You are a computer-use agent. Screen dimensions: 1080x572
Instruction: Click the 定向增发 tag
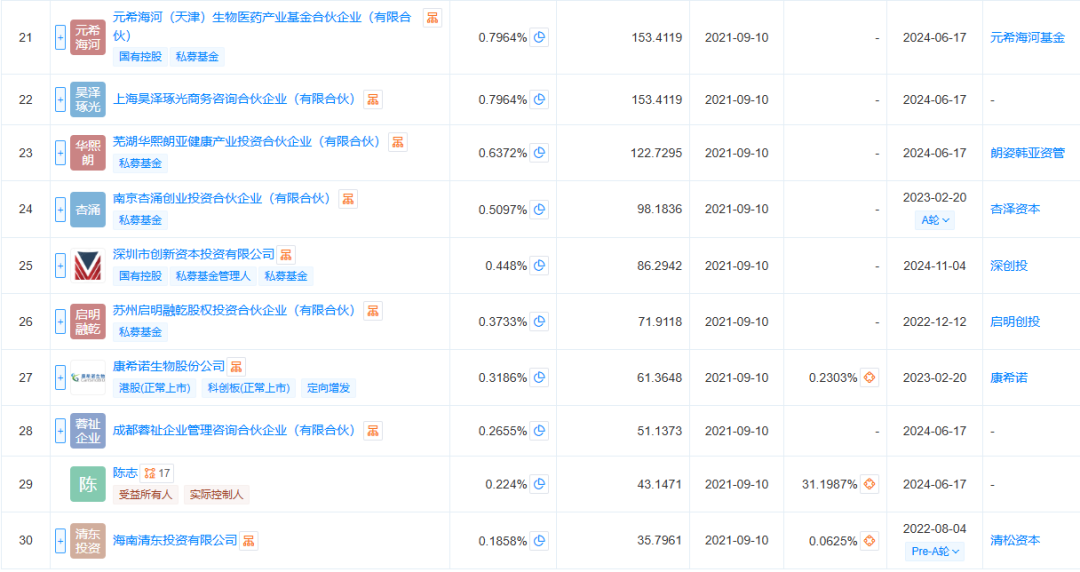pyautogui.click(x=329, y=388)
